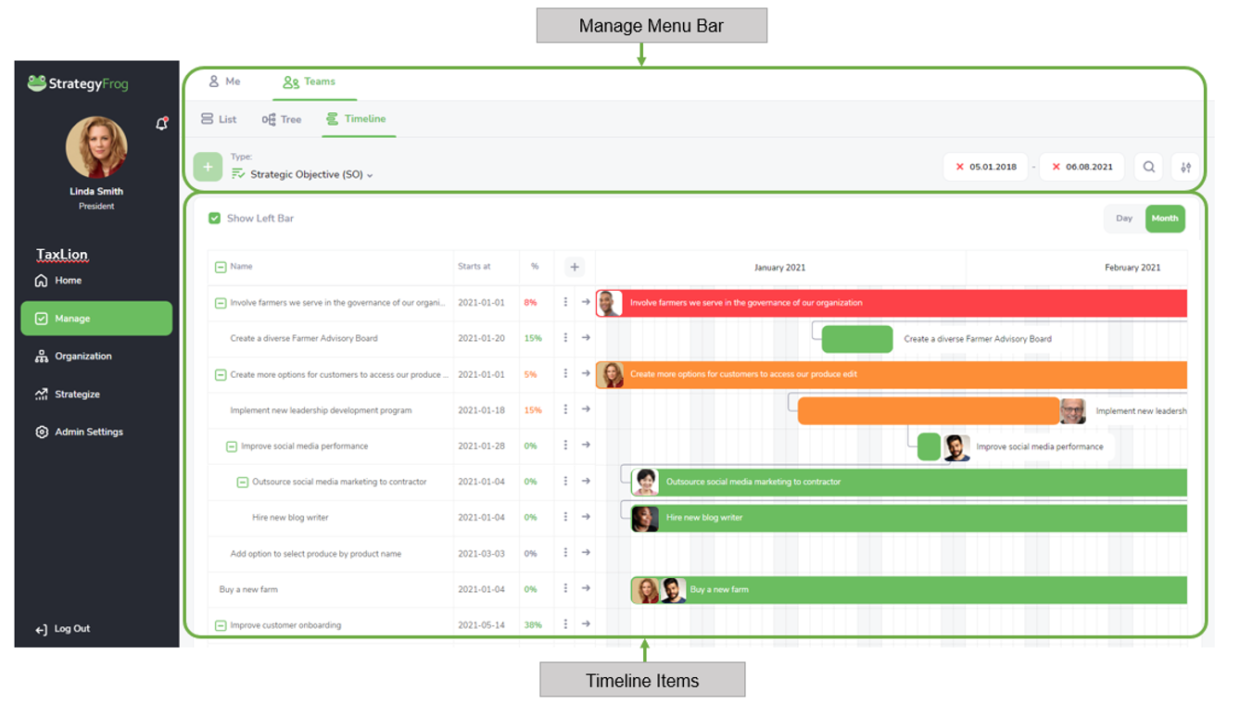Collapse the Improve social media performance row

click(x=233, y=446)
